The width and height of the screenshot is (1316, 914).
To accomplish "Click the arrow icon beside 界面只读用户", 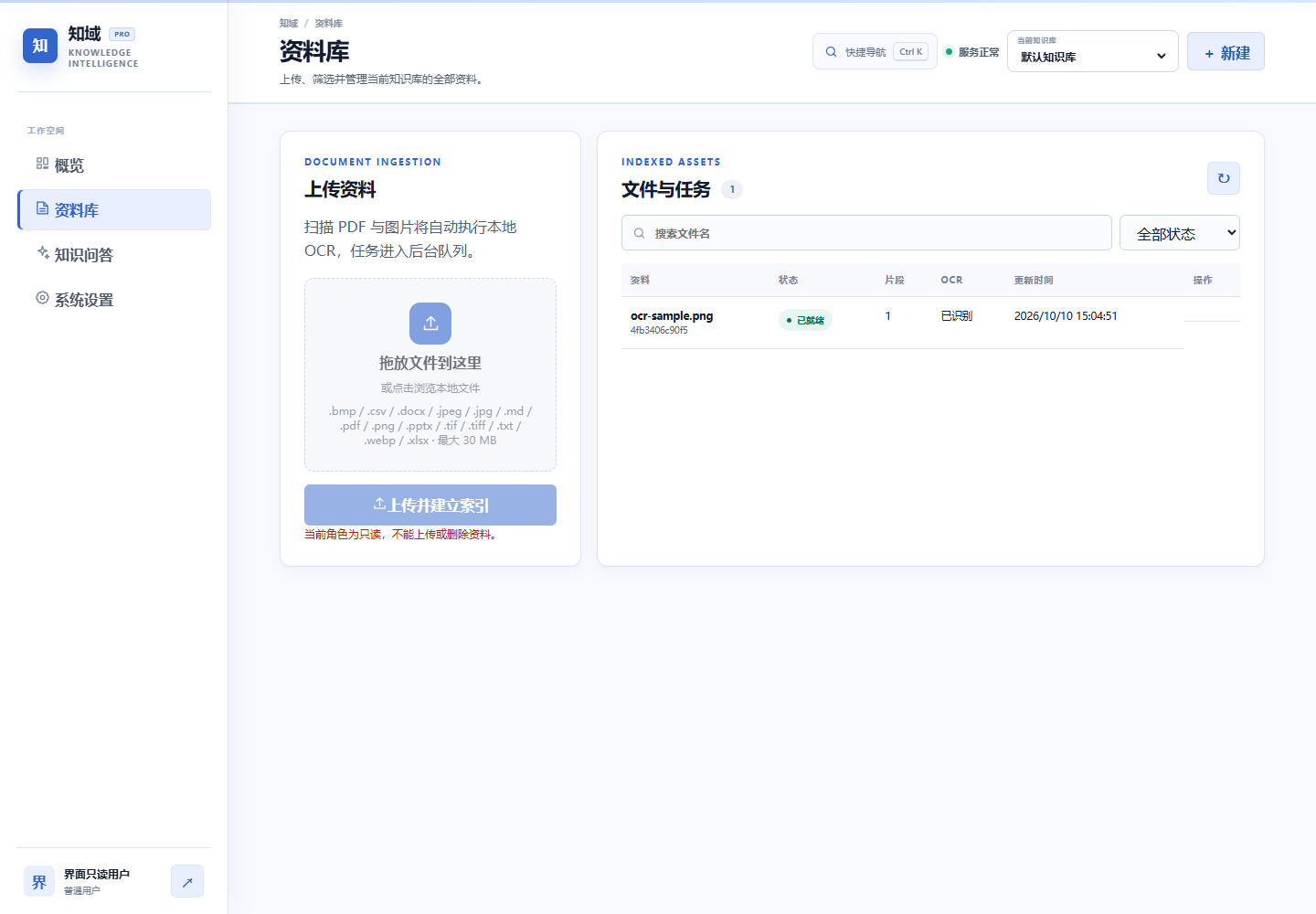I will click(x=187, y=882).
